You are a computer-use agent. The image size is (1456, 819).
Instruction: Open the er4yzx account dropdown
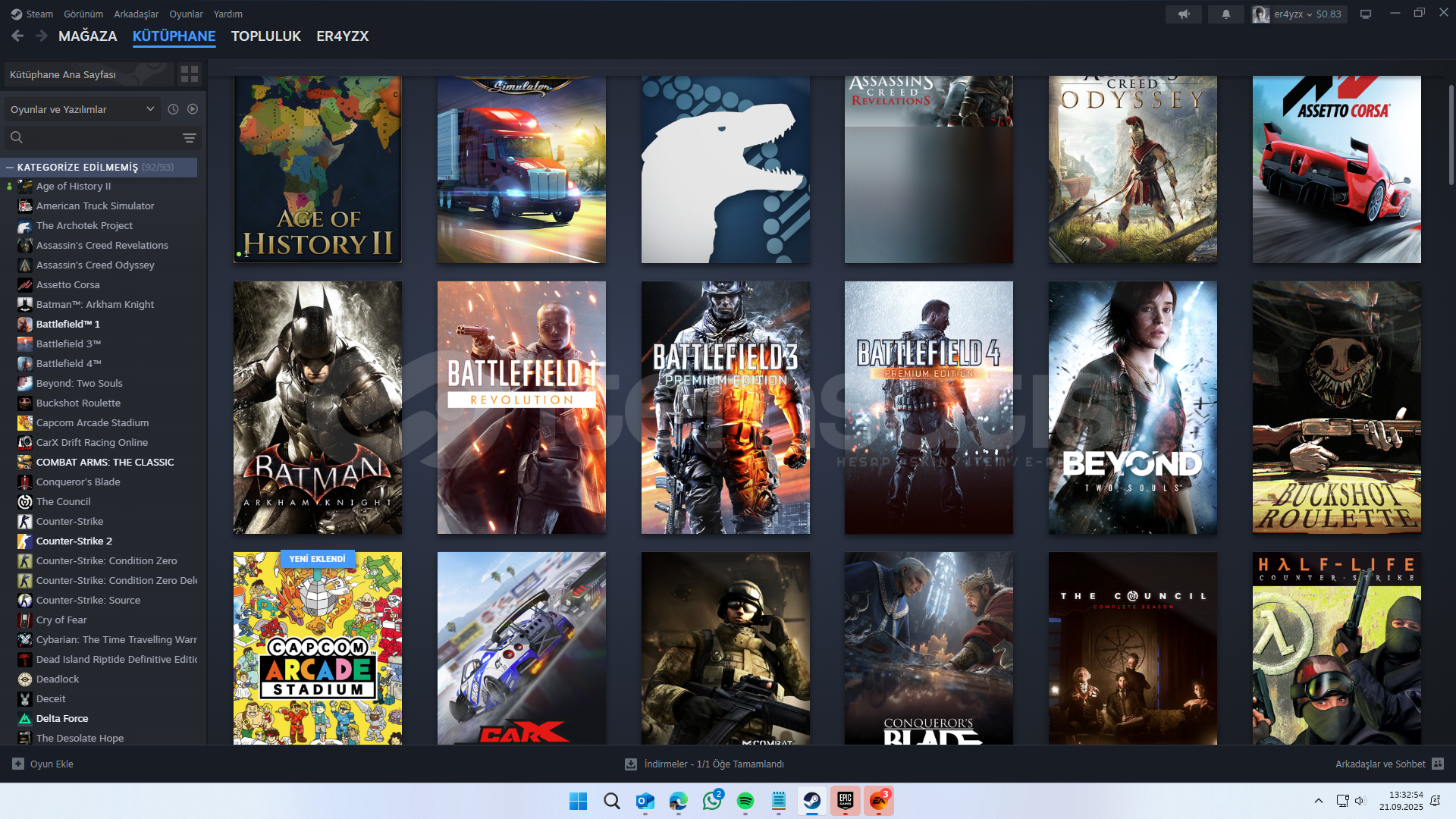point(1299,14)
